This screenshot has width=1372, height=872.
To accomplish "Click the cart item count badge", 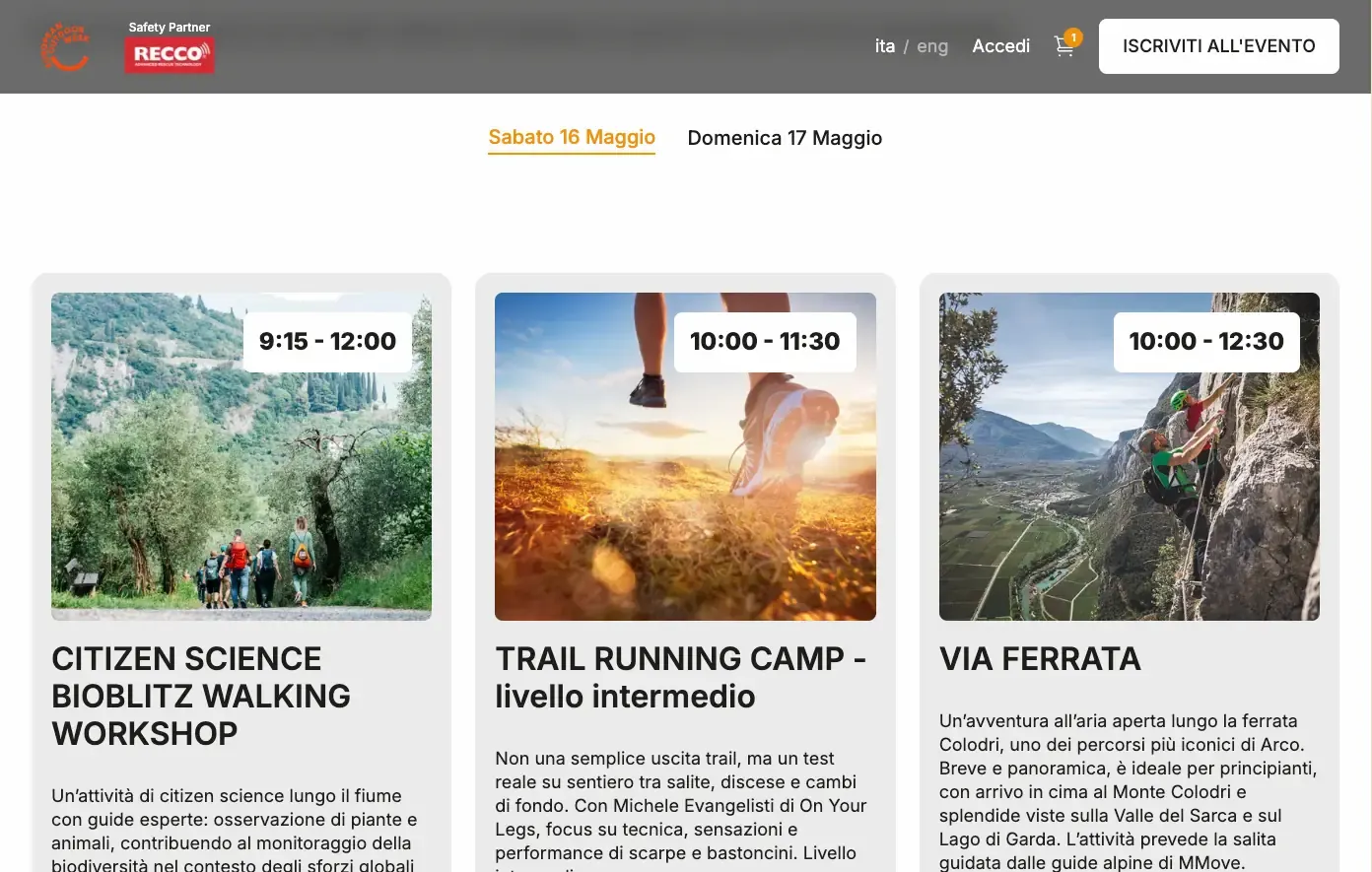I will coord(1073,37).
